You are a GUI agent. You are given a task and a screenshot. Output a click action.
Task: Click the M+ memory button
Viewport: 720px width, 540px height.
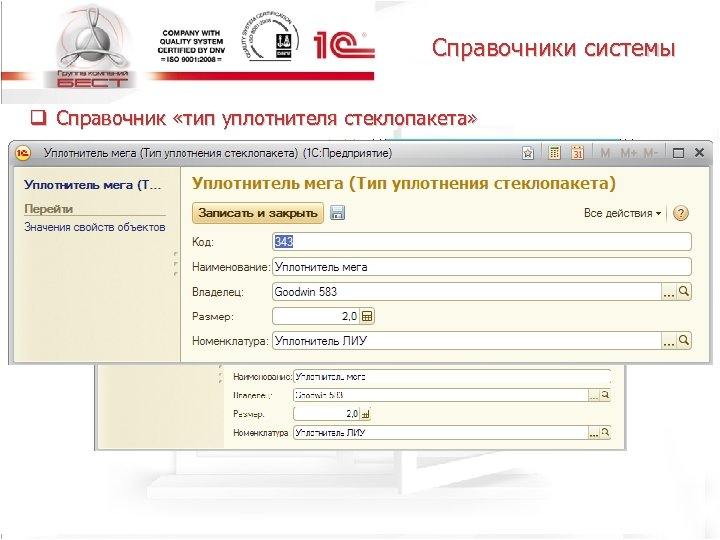(629, 153)
